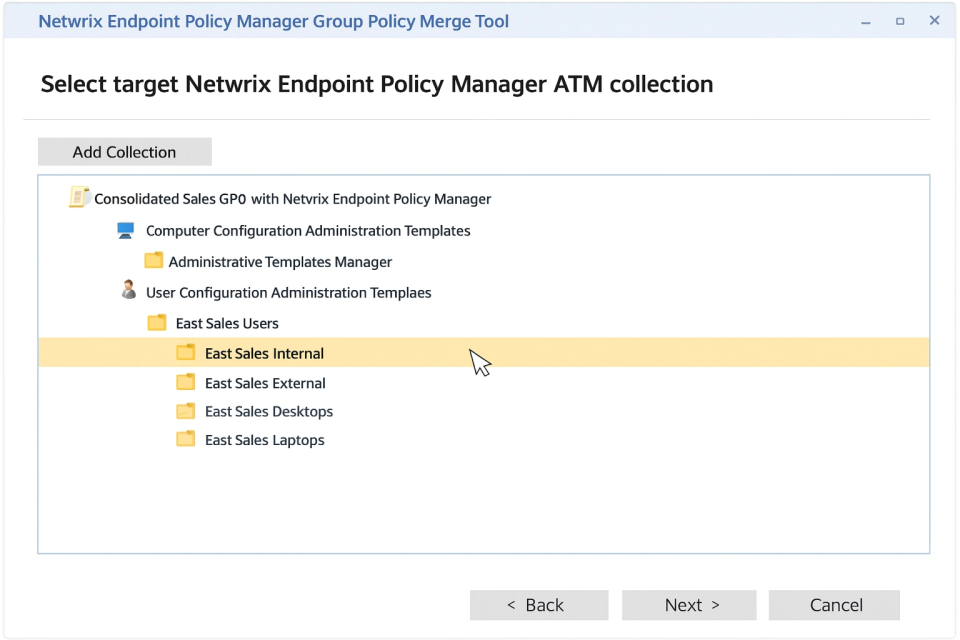Click the Add Collection button

[124, 151]
